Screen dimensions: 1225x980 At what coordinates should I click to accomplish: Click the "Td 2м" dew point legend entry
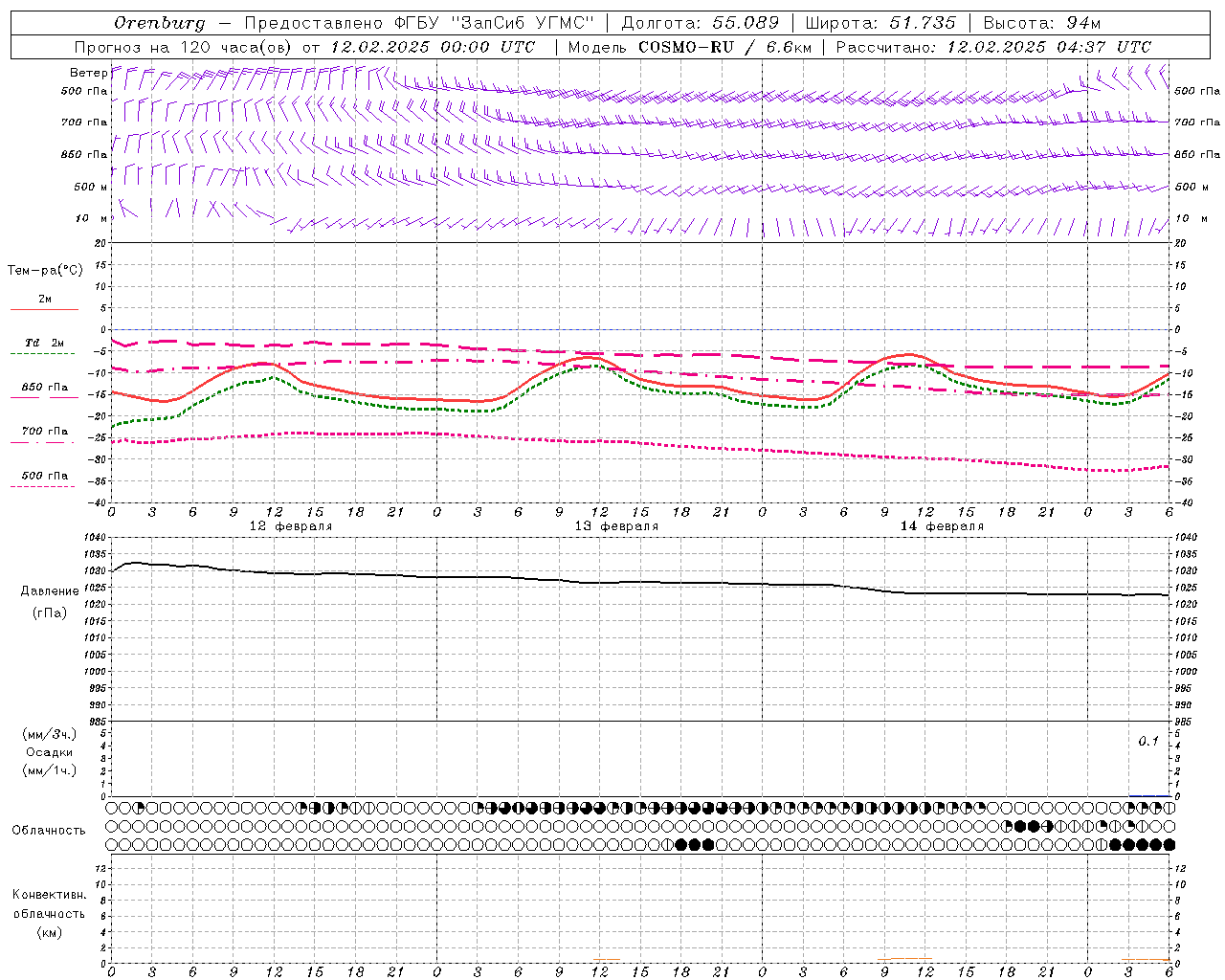point(44,343)
